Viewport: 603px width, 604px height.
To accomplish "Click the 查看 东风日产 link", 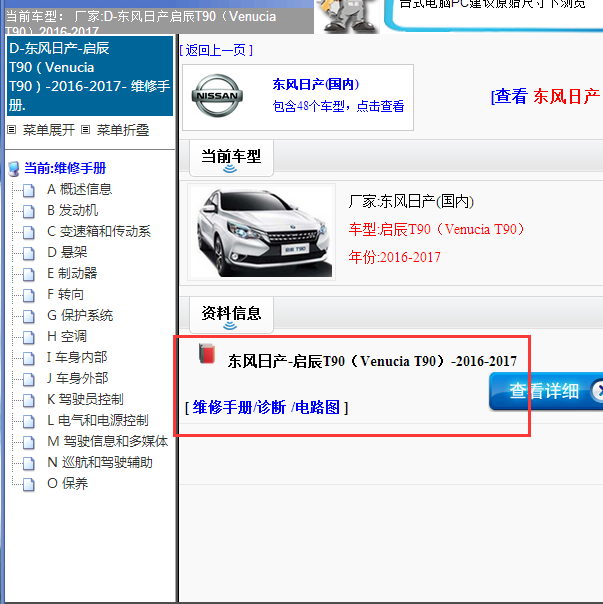I will click(546, 96).
